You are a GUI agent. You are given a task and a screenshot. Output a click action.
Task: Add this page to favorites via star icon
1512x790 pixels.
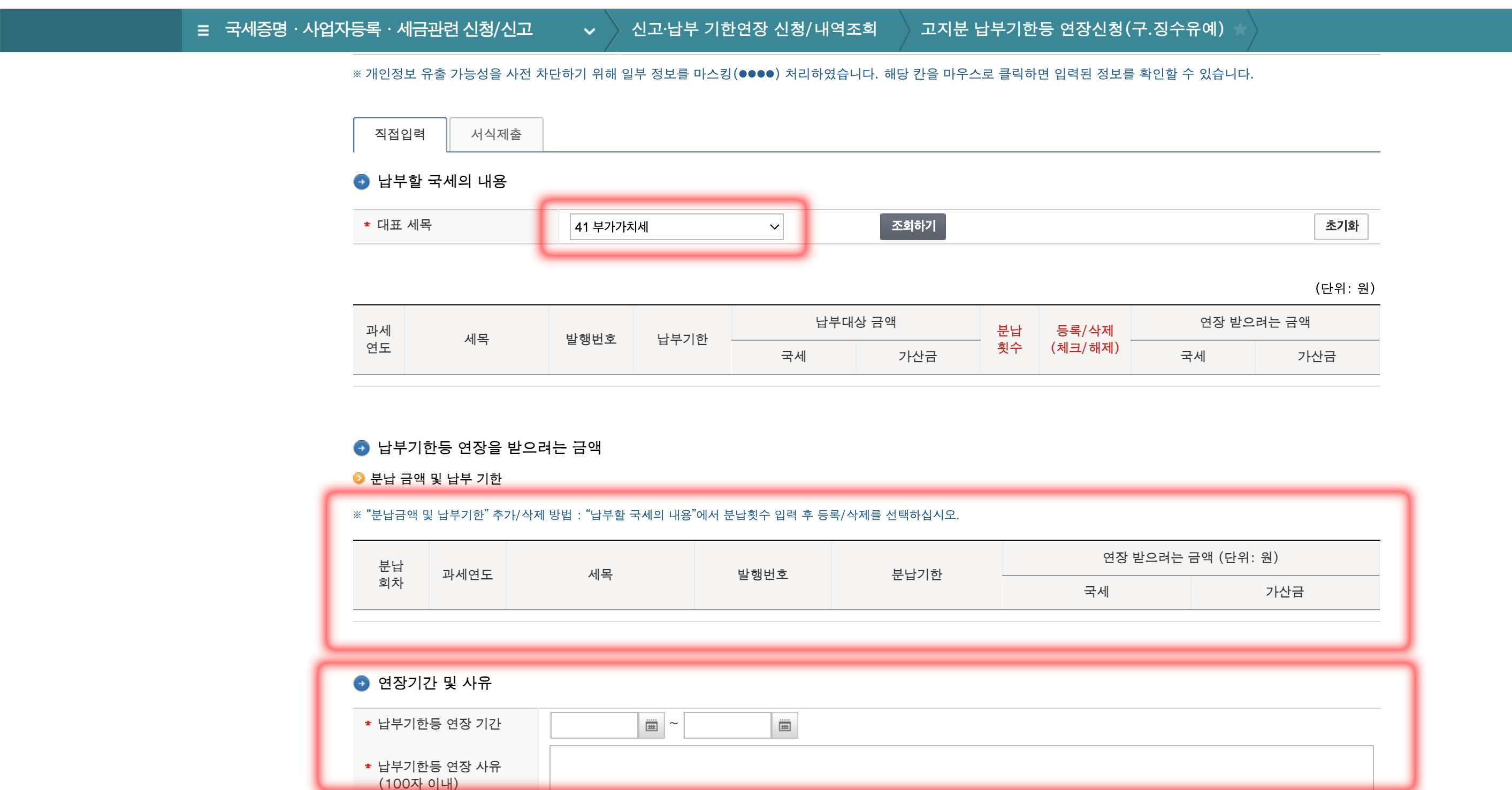pos(1240,30)
